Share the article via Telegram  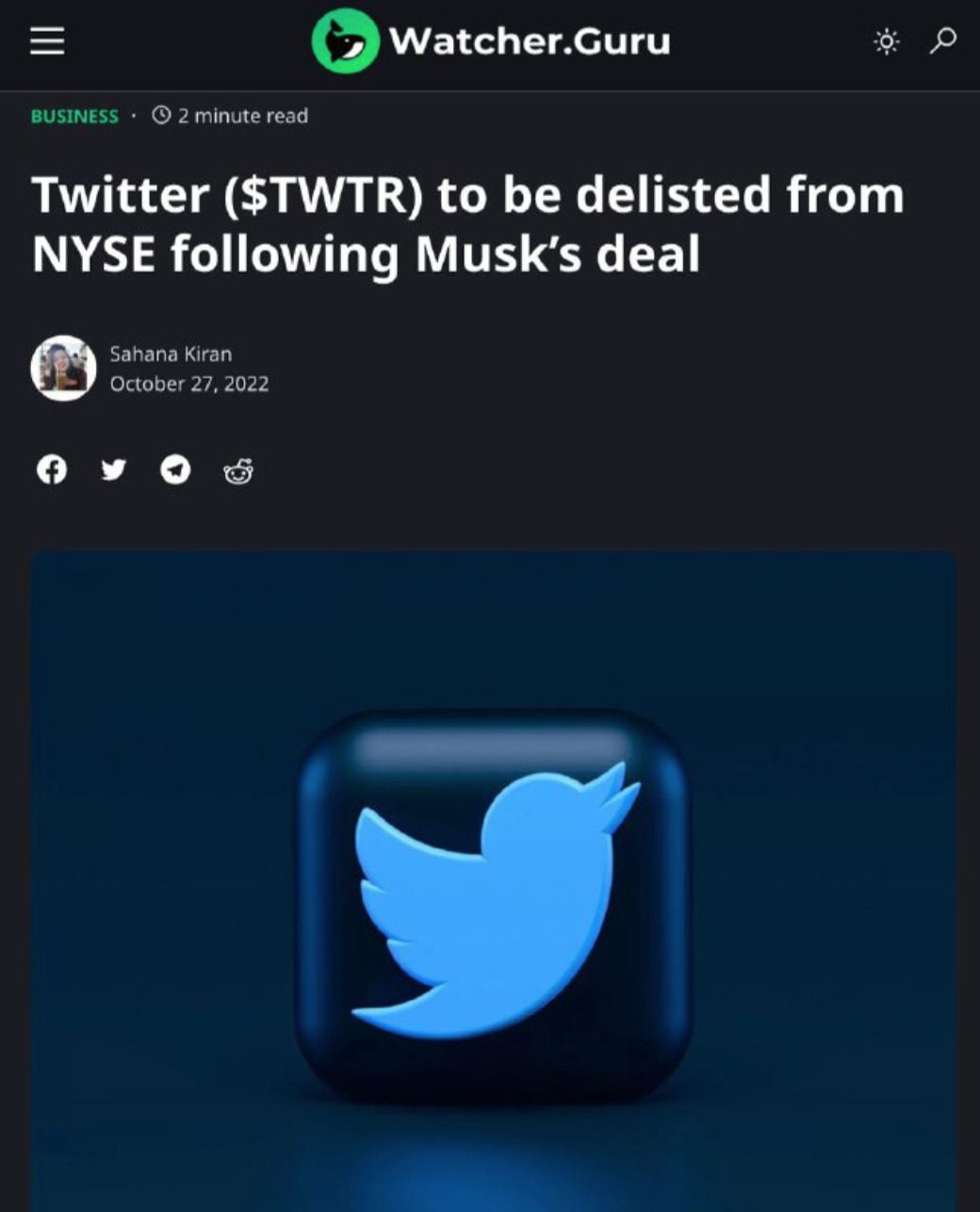click(175, 469)
